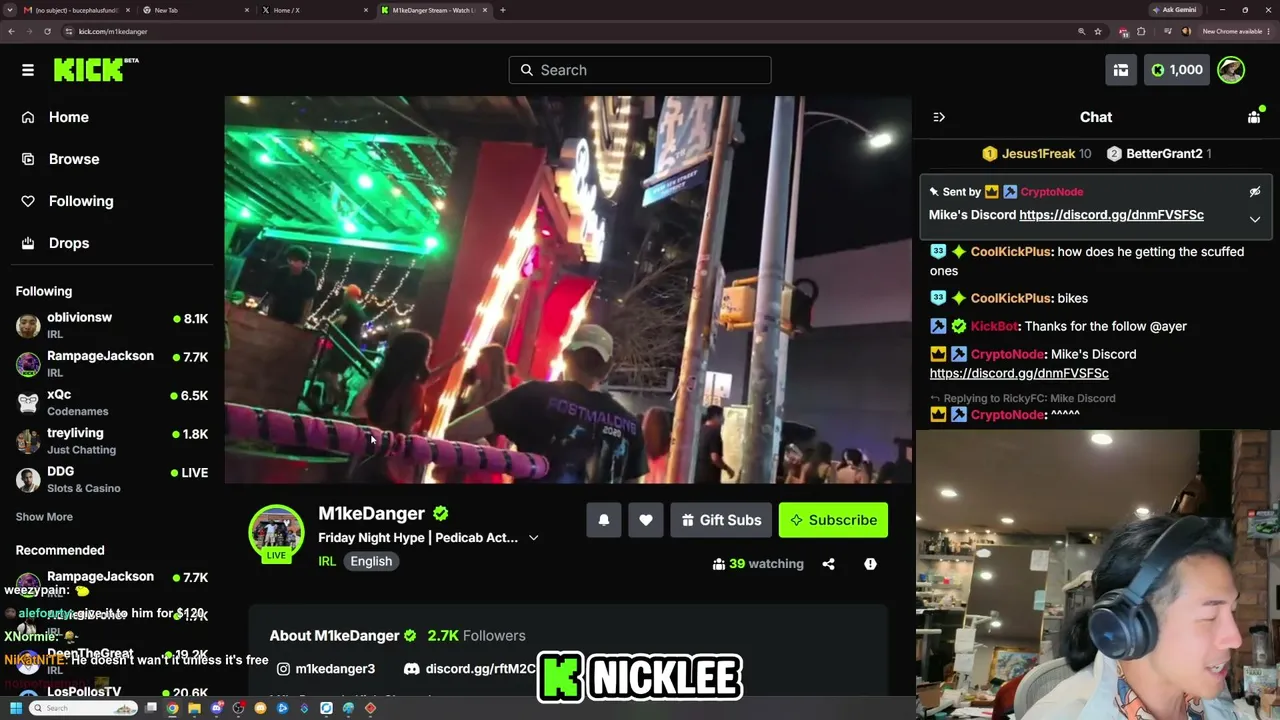The image size is (1280, 720).
Task: Open a new browser tab
Action: click(503, 10)
